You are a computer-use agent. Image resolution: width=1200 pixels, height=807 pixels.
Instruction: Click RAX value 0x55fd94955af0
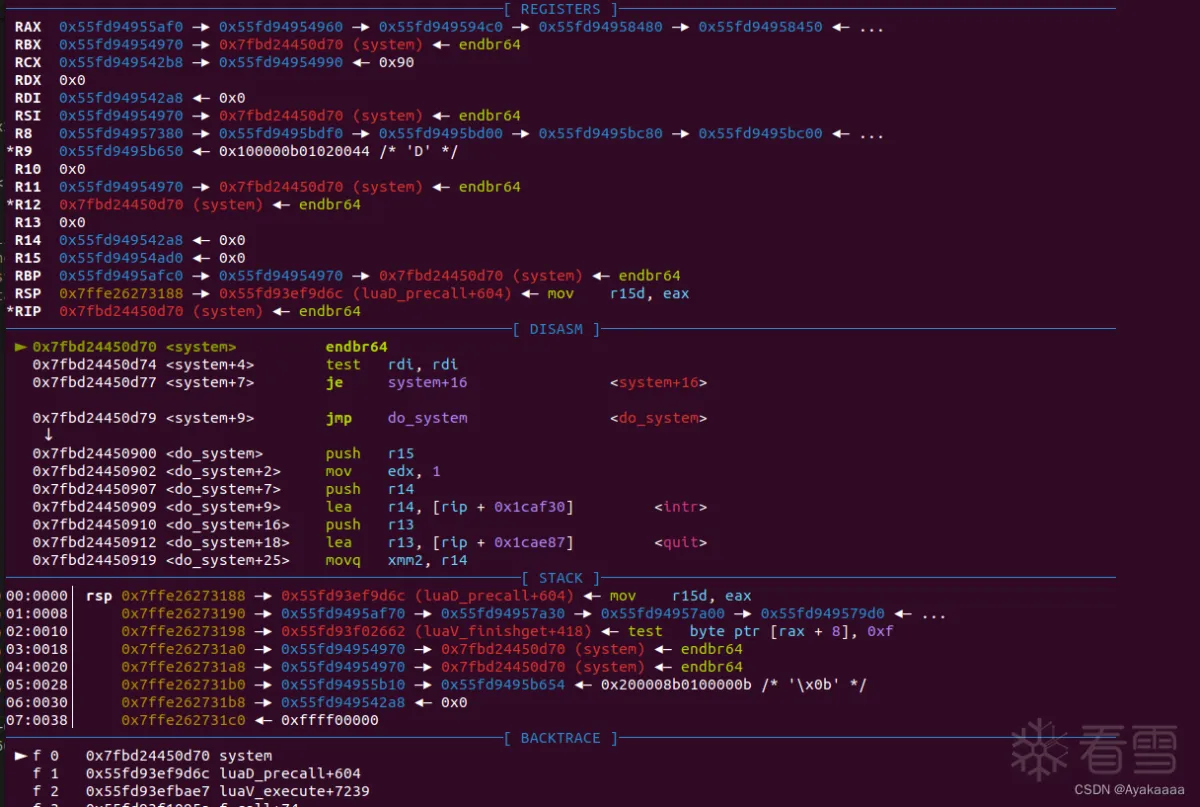coord(122,27)
